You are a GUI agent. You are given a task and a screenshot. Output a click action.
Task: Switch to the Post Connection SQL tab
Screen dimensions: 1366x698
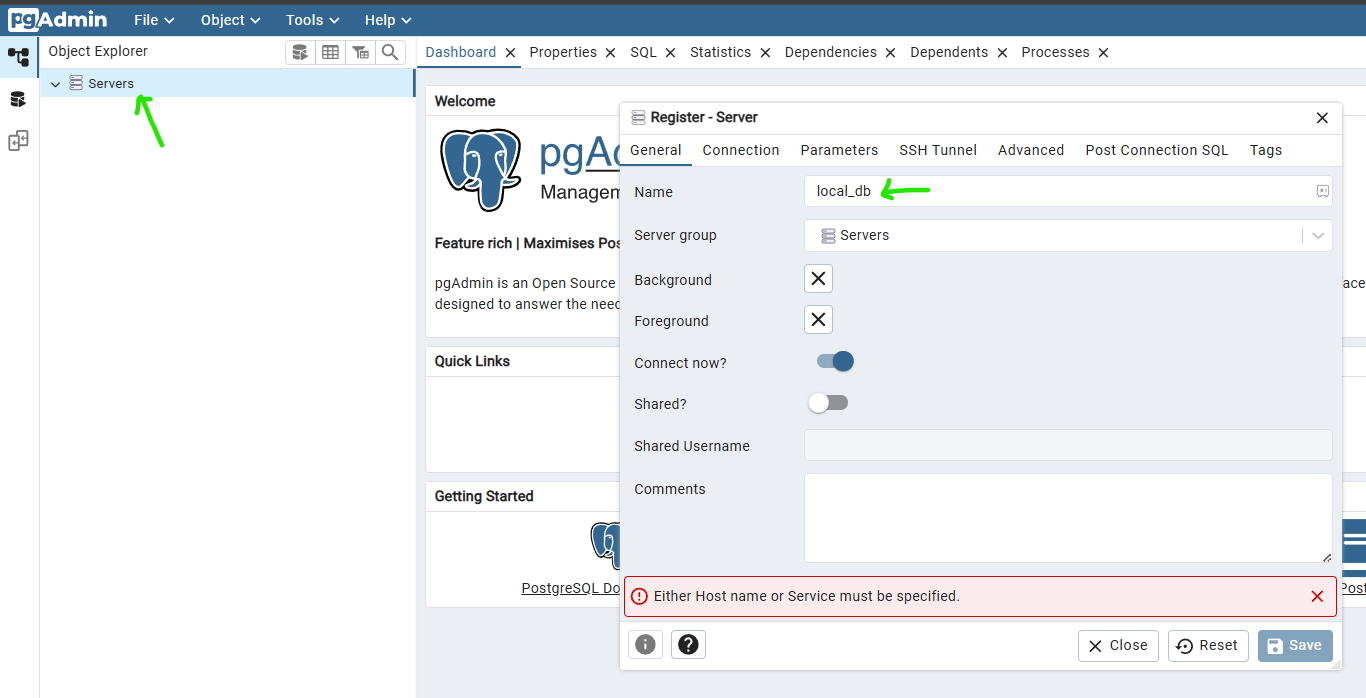click(x=1157, y=150)
